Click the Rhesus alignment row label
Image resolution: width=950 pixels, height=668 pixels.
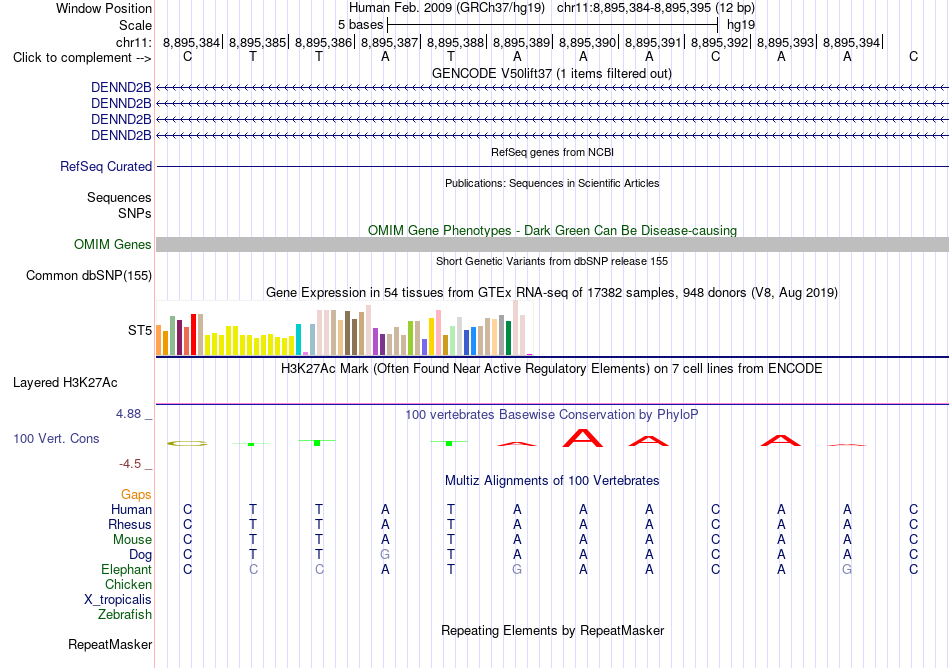pos(130,524)
